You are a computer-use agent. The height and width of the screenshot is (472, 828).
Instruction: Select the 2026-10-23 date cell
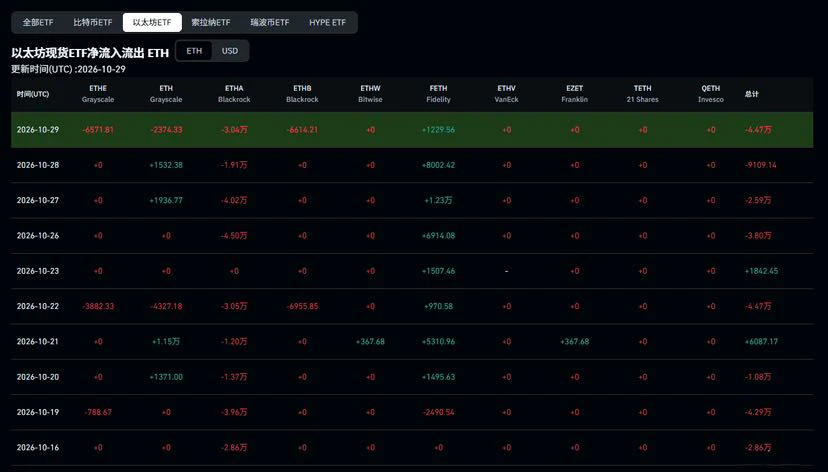click(x=38, y=271)
